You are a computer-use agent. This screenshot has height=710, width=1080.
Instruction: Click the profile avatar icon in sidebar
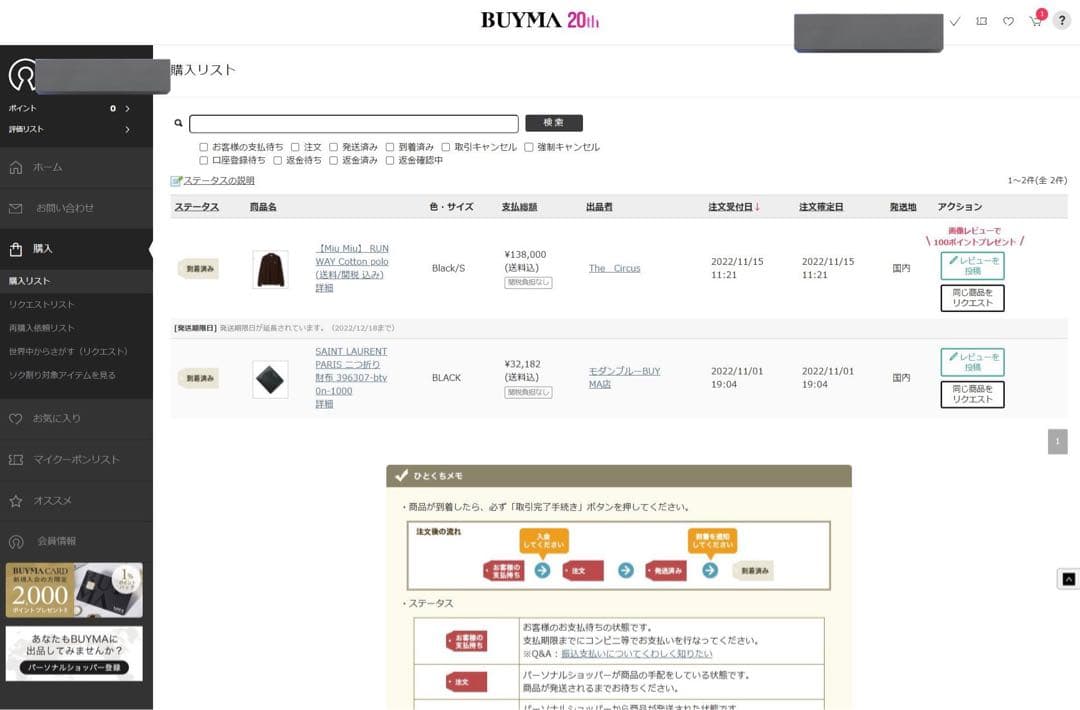(22, 74)
